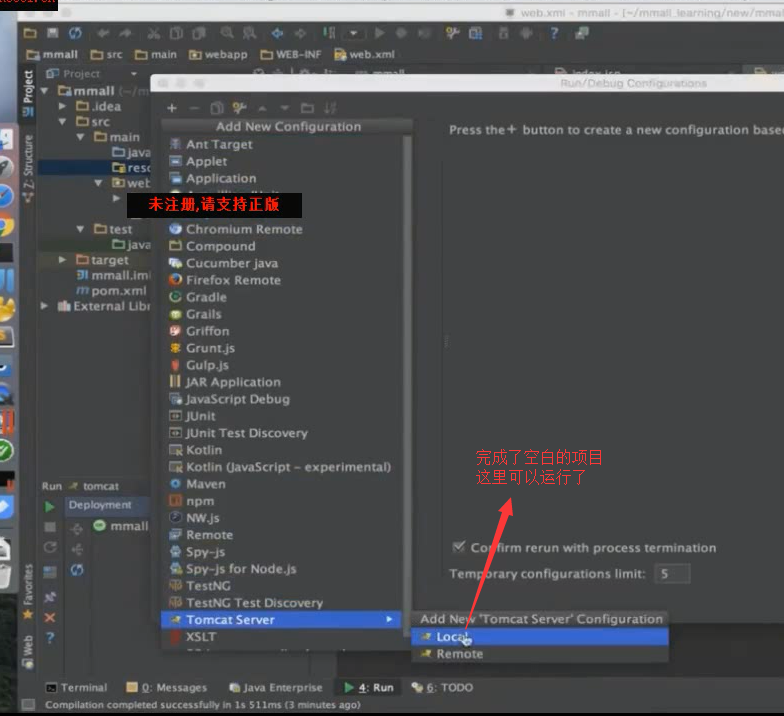Image resolution: width=784 pixels, height=716 pixels.
Task: Collapse the mmall project root node
Action: coord(44,91)
